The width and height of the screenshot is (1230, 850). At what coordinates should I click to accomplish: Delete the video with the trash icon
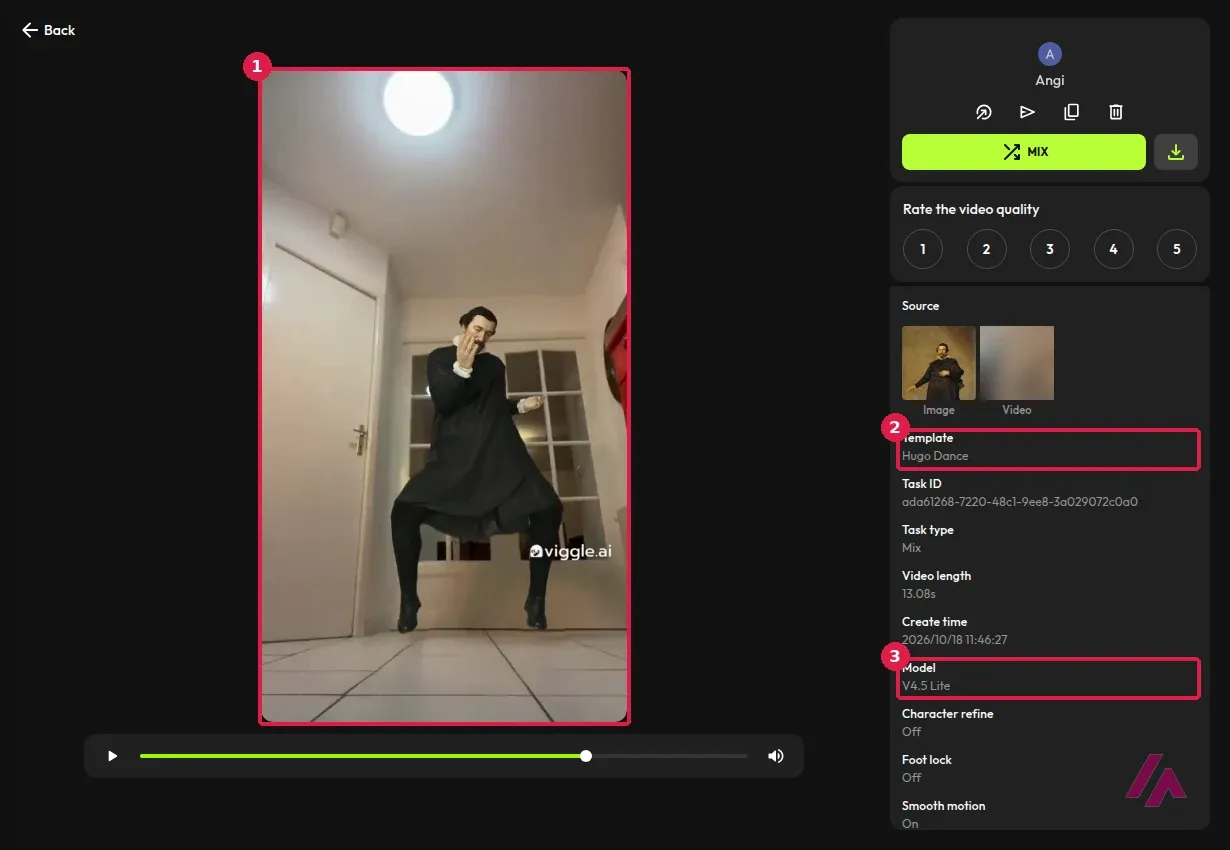click(x=1116, y=112)
